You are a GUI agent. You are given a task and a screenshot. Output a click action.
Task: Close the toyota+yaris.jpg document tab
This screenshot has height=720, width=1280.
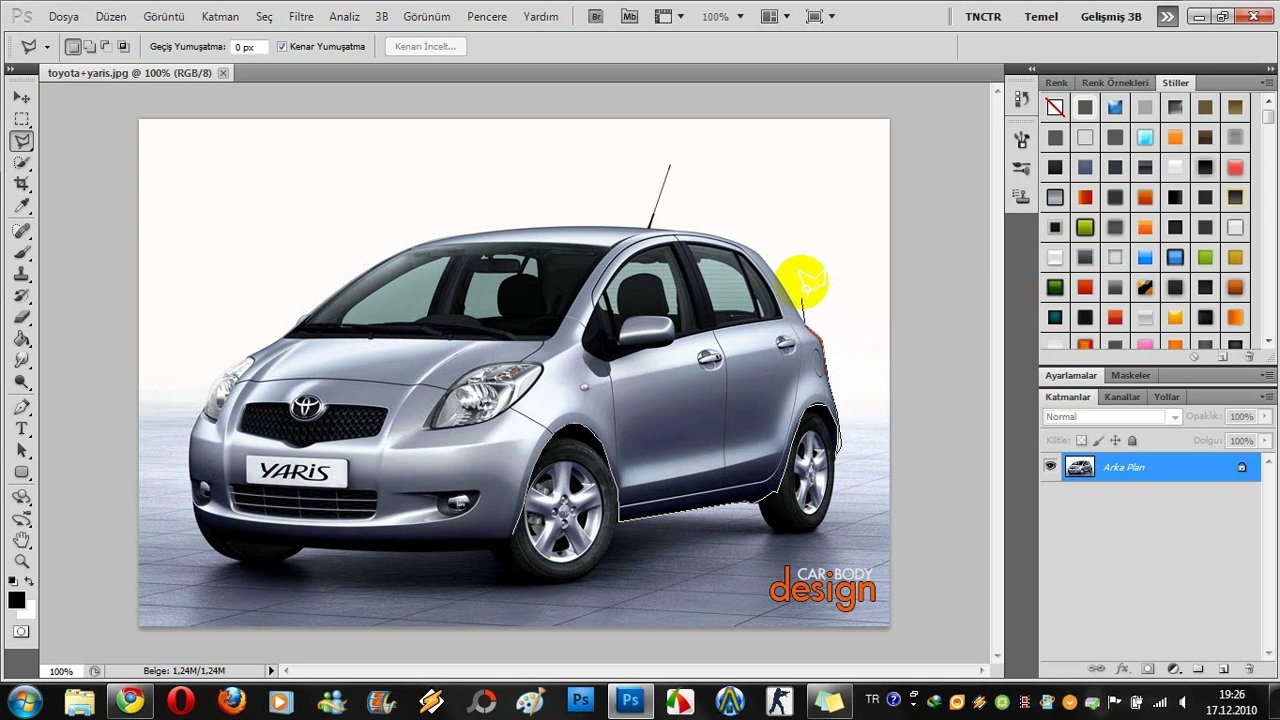tap(223, 73)
